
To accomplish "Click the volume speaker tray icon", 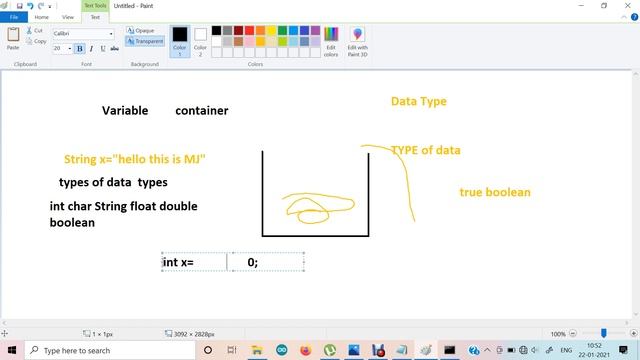I will tap(535, 350).
